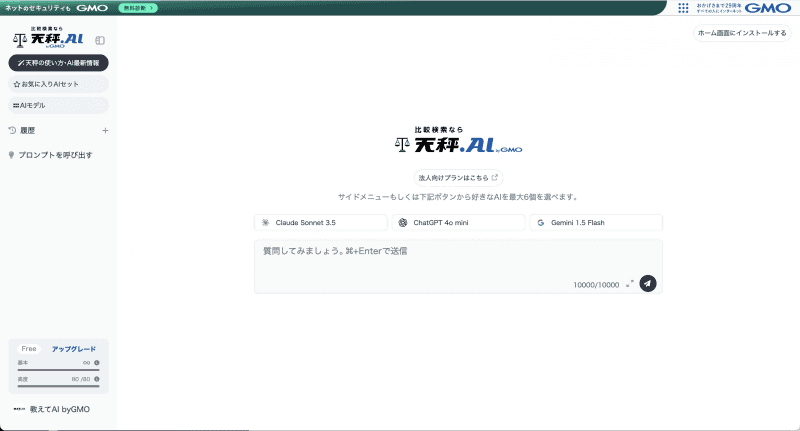
Task: Open the Claude Sonnet 3.5 model selector
Action: coord(321,222)
